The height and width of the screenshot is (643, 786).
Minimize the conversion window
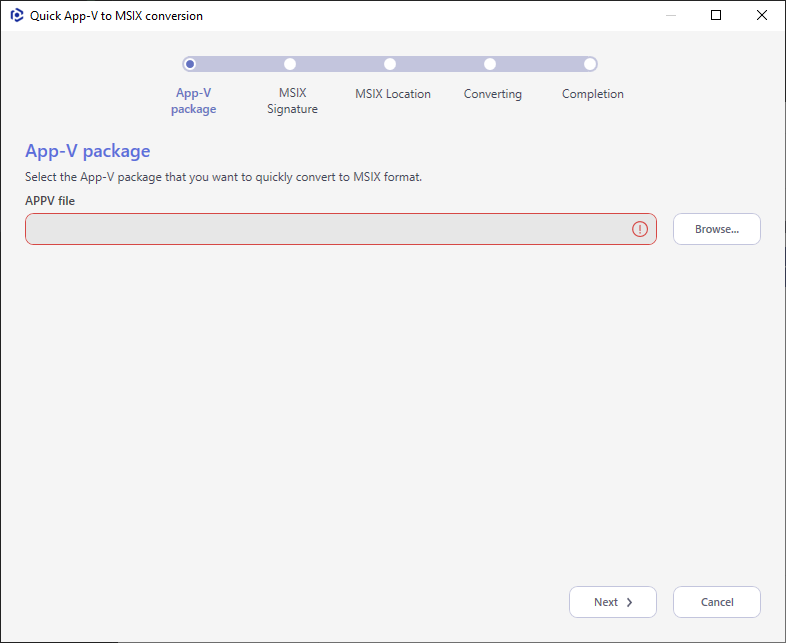point(671,16)
